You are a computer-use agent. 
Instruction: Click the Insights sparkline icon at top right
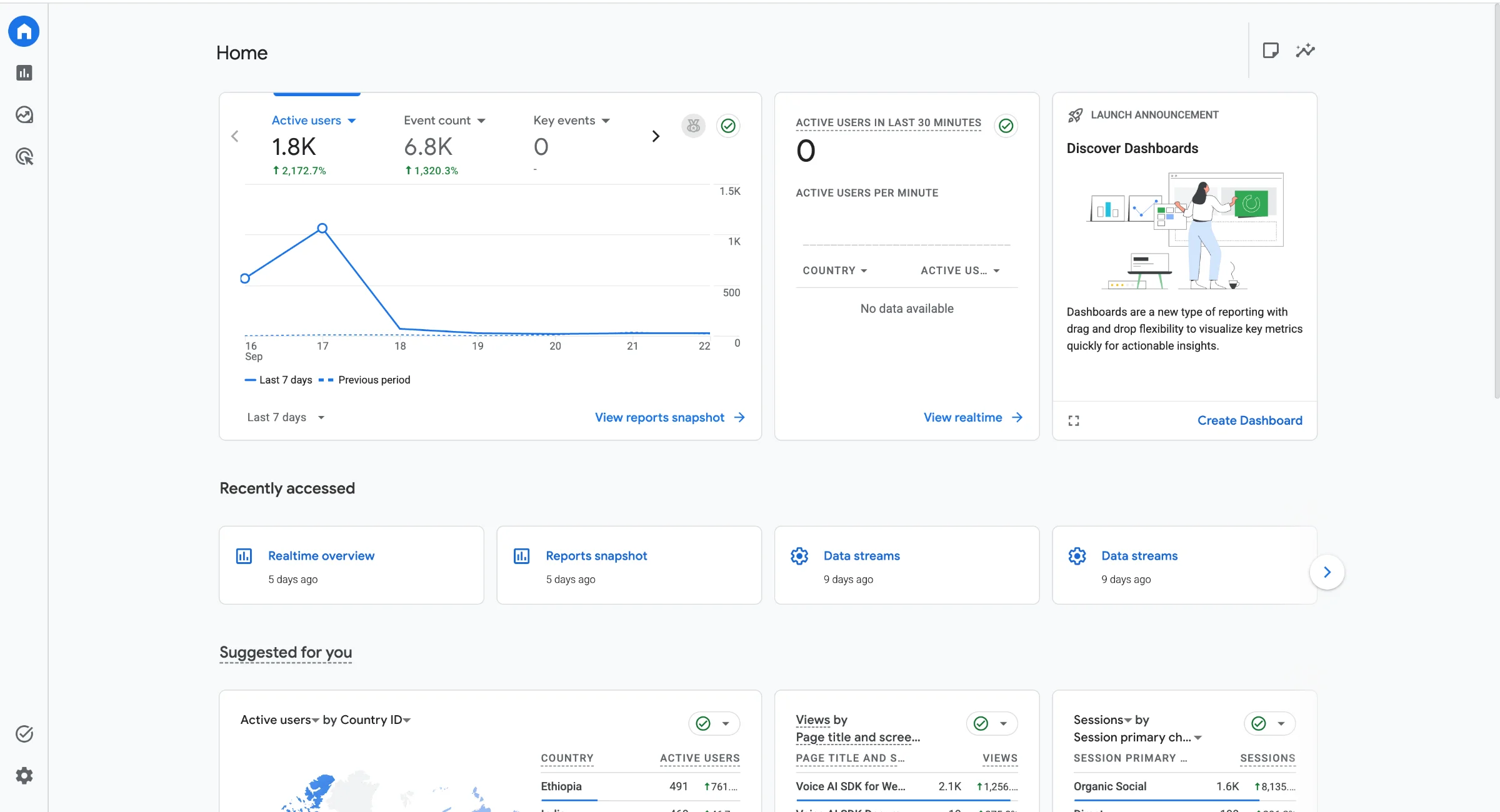(x=1305, y=51)
